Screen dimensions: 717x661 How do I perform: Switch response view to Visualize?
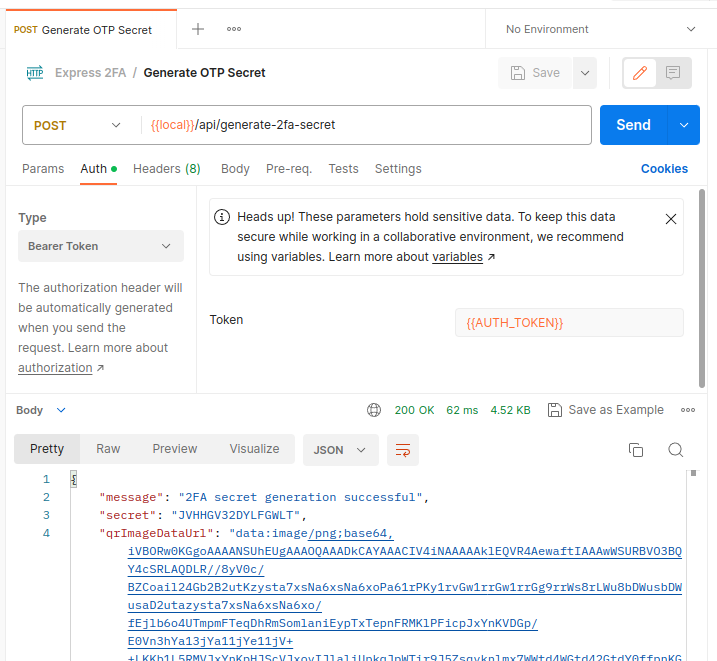254,449
